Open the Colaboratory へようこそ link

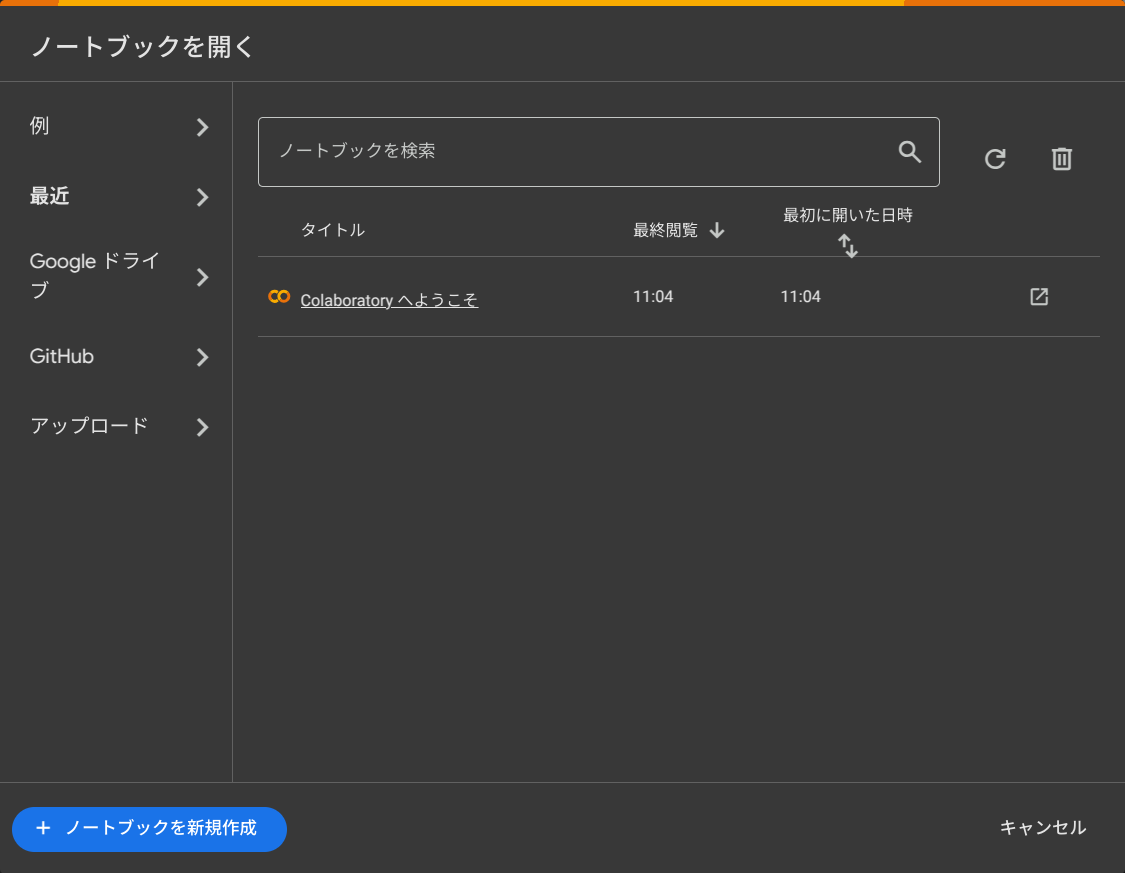pyautogui.click(x=389, y=300)
